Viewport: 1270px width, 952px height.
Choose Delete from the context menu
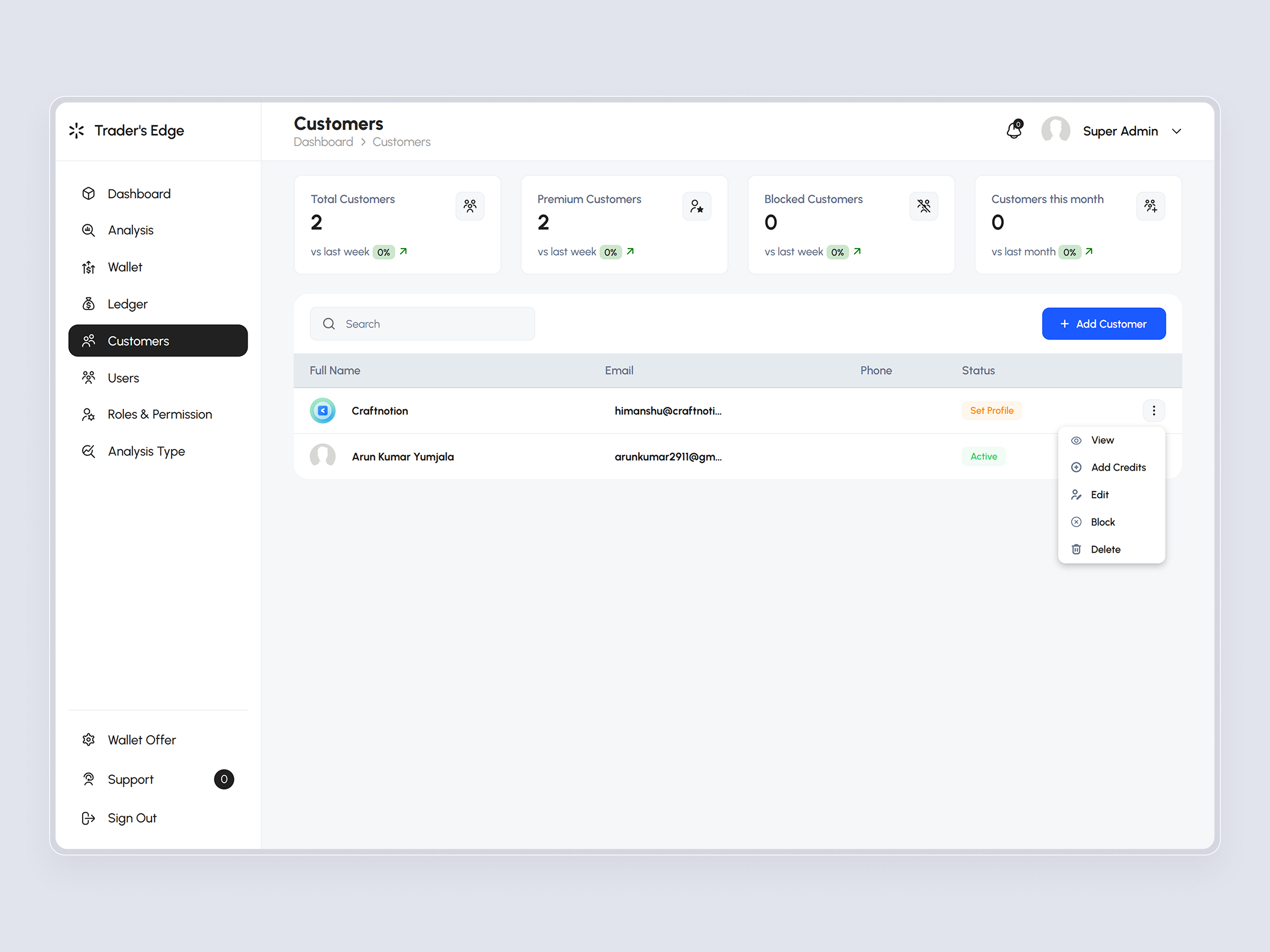1106,549
